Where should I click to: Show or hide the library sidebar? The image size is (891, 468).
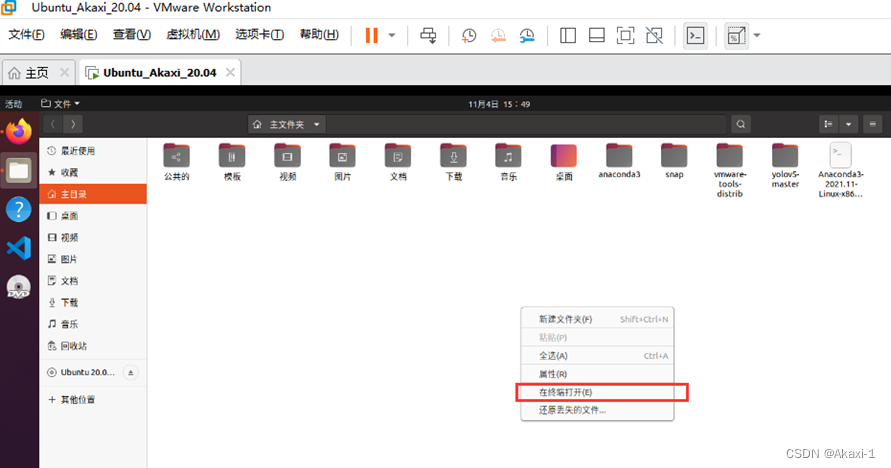[x=568, y=35]
